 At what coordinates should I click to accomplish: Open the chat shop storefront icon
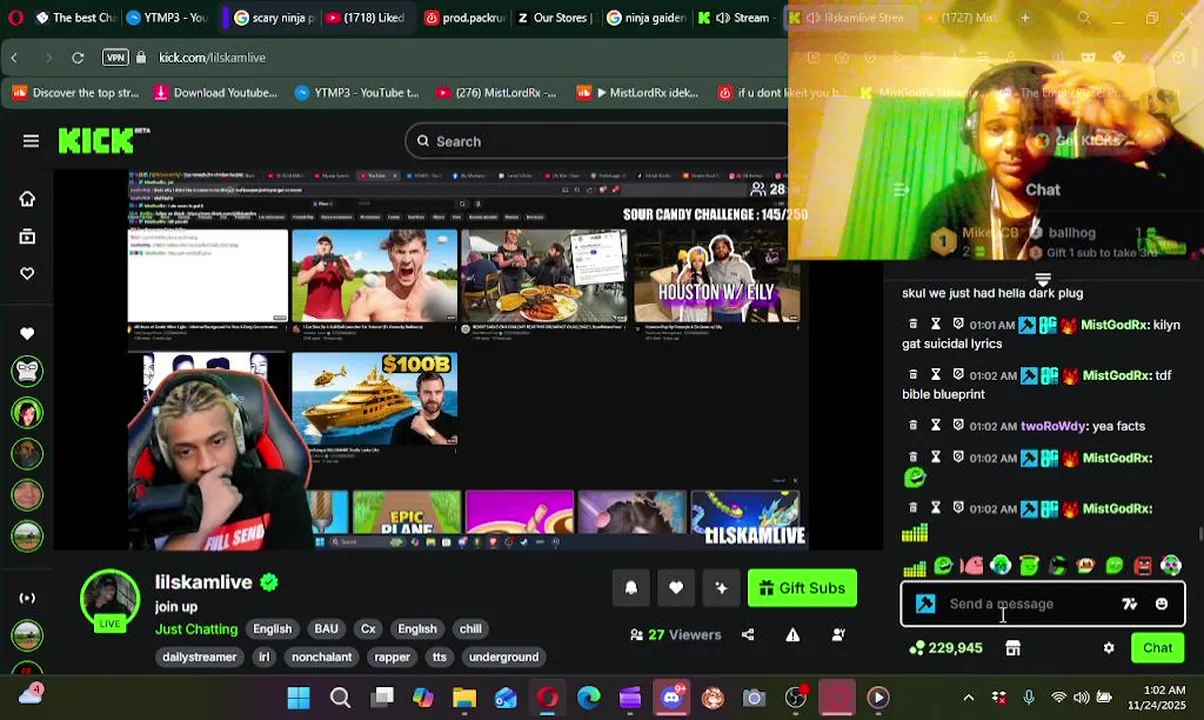tap(1013, 648)
